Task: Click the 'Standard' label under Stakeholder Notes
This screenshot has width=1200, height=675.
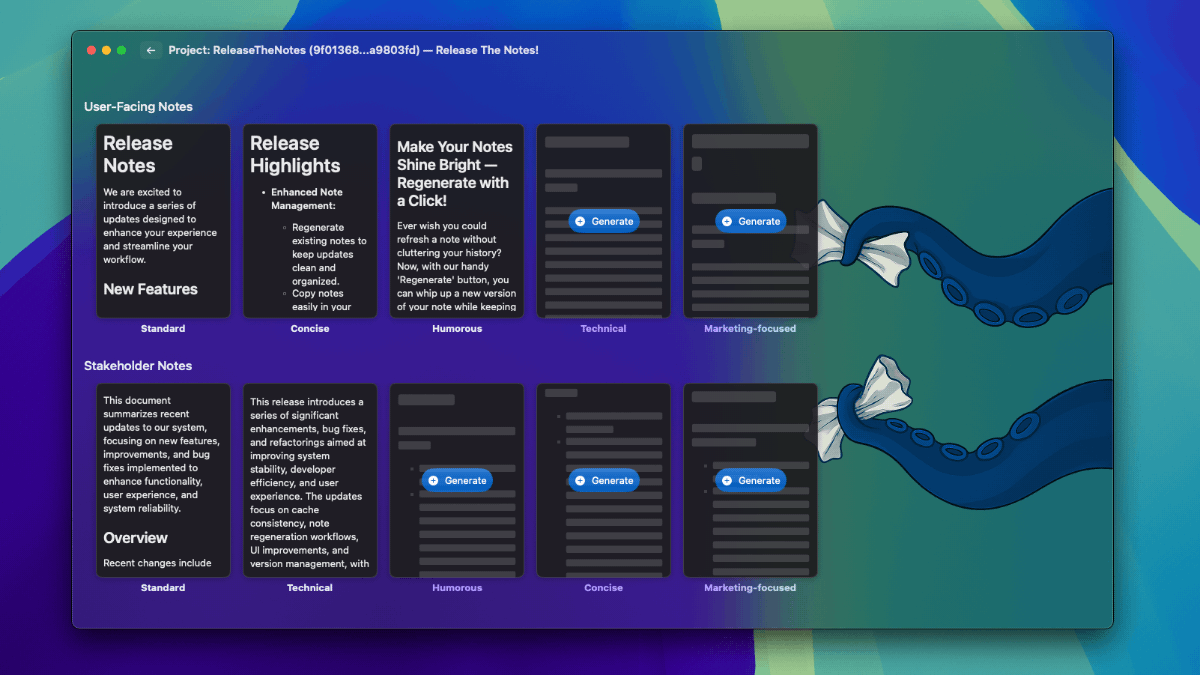Action: [163, 588]
